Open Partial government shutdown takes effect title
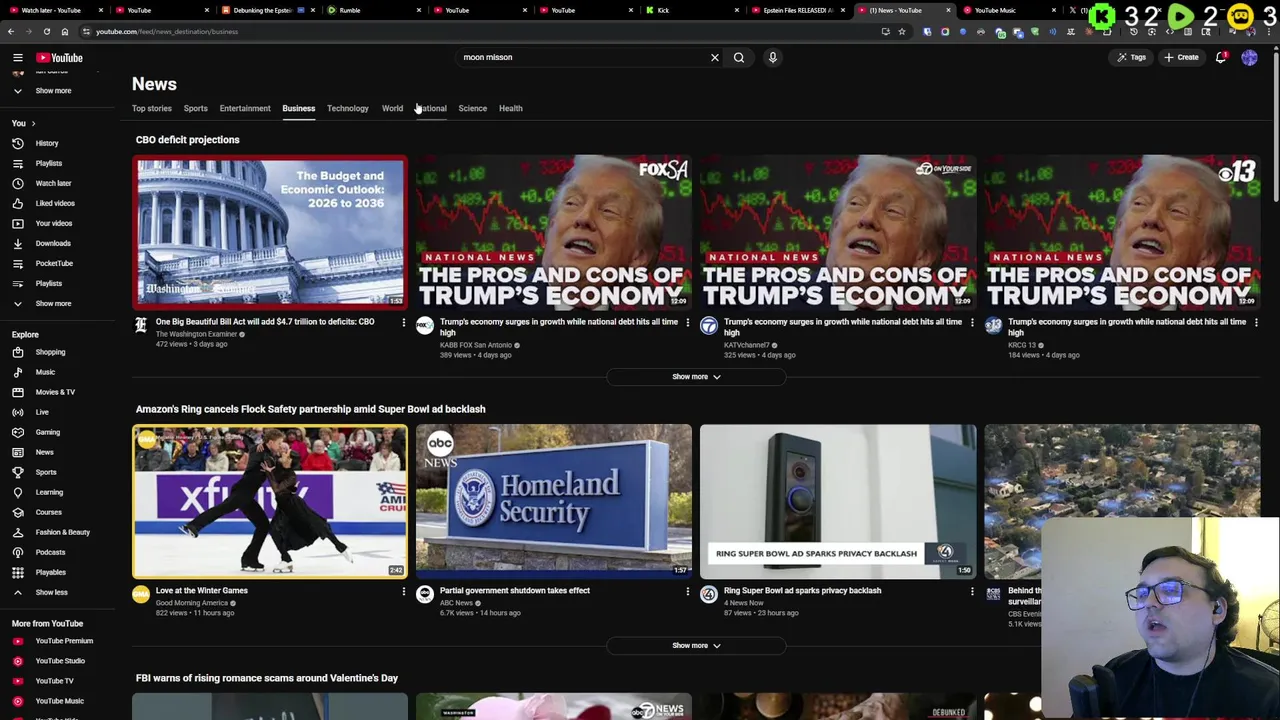1280x720 pixels. point(515,591)
